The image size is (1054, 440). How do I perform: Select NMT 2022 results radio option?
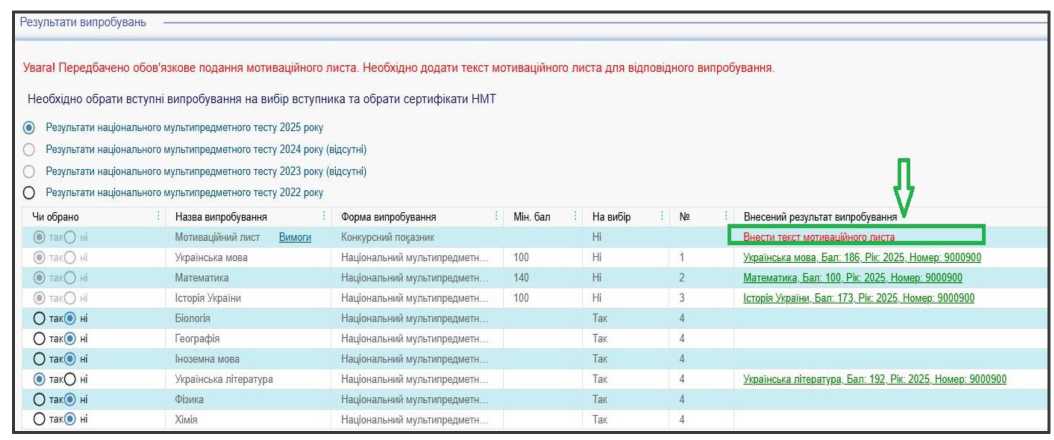coord(29,192)
